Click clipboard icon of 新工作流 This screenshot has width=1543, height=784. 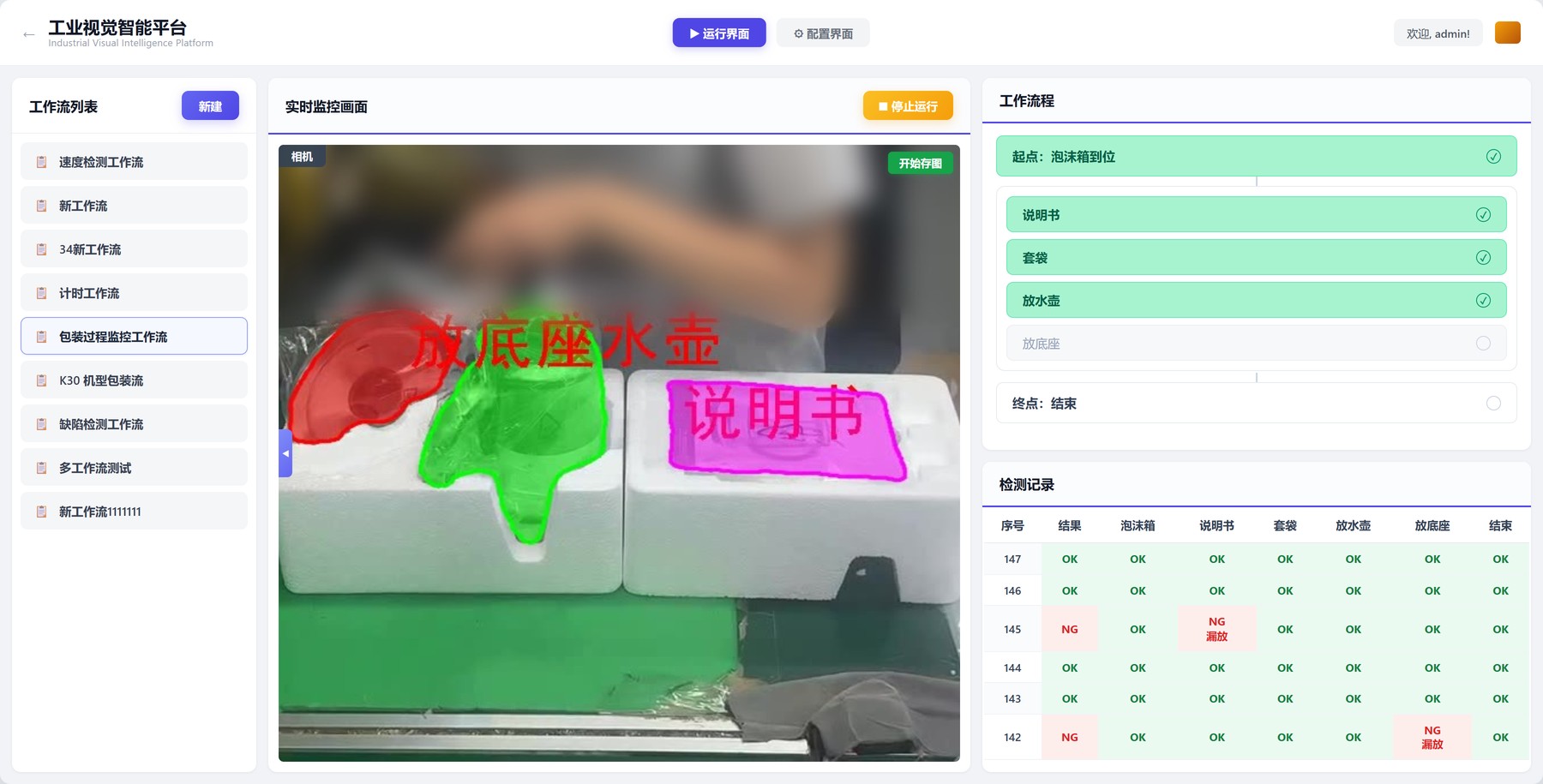pyautogui.click(x=41, y=206)
